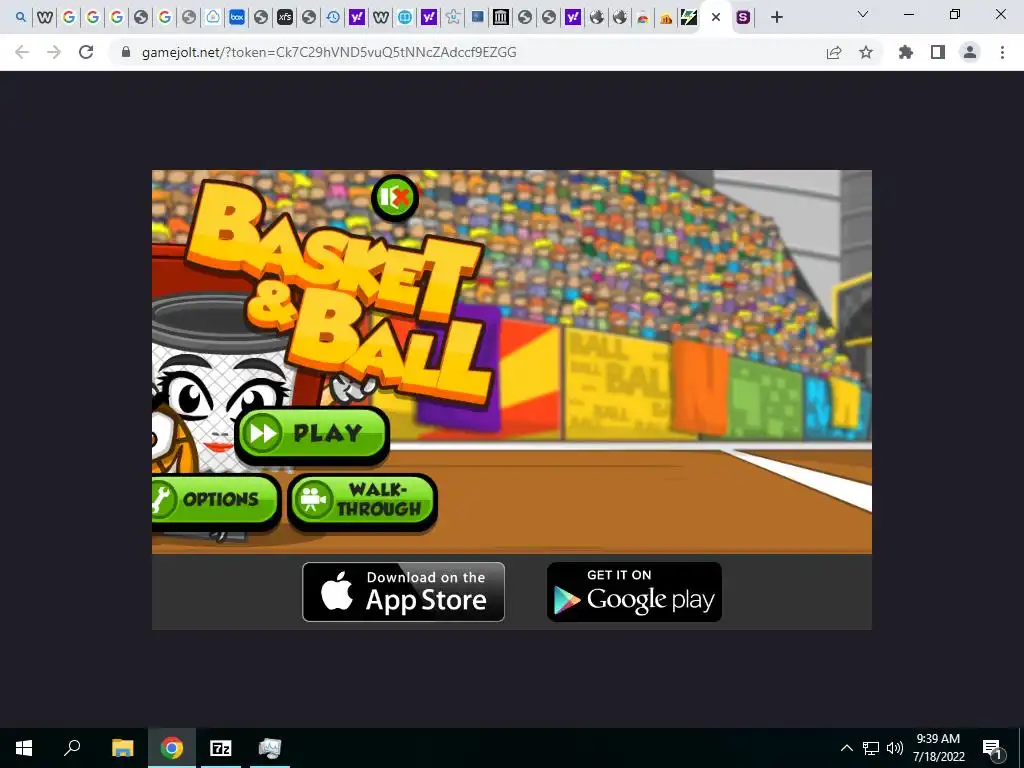This screenshot has height=768, width=1024.
Task: View site security lock info
Action: coord(127,52)
